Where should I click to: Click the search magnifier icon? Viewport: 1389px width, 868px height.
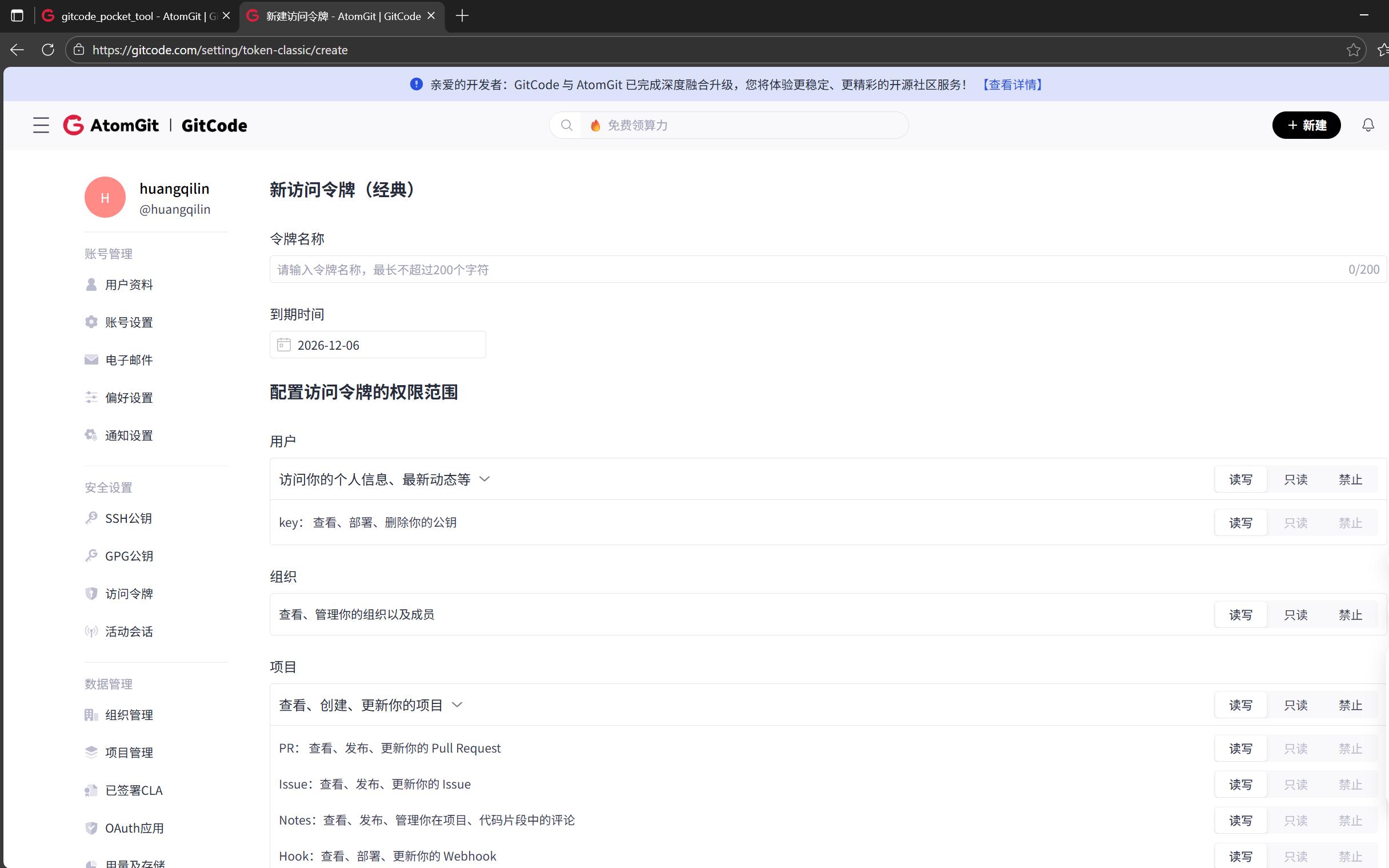click(566, 125)
